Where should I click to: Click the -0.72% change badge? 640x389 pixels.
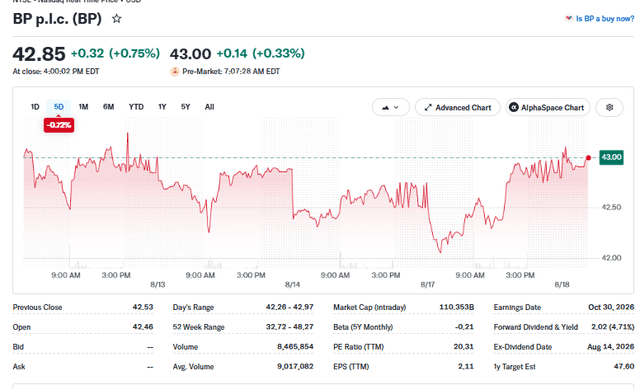tap(59, 125)
